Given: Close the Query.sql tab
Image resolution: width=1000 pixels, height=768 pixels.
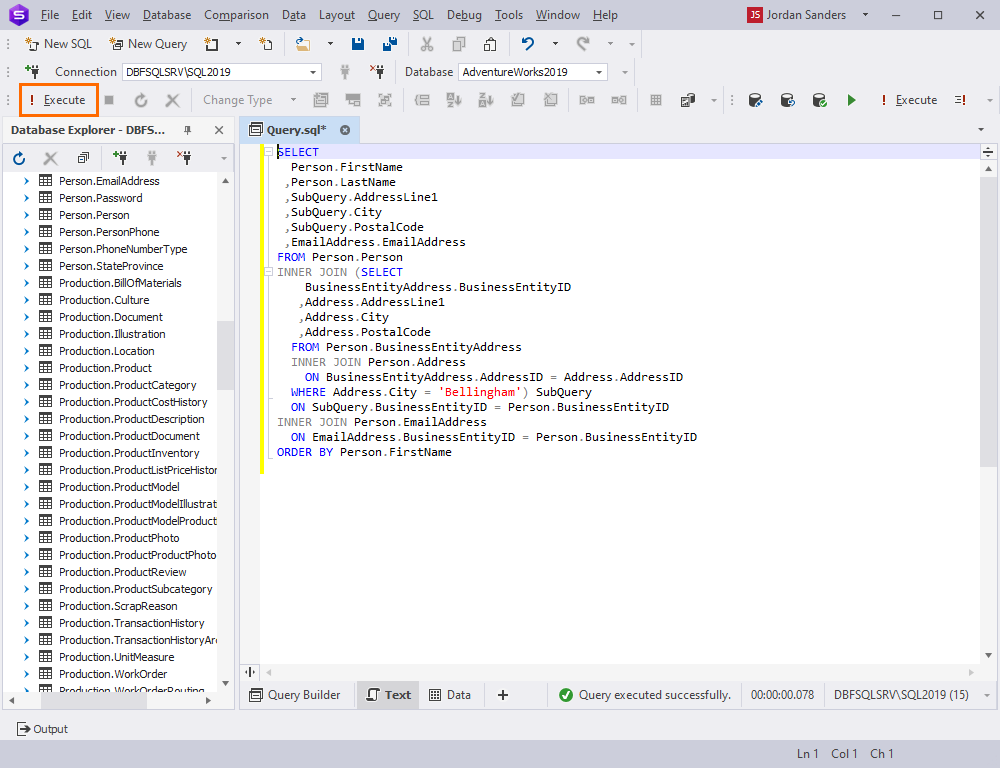Looking at the screenshot, I should coord(345,130).
